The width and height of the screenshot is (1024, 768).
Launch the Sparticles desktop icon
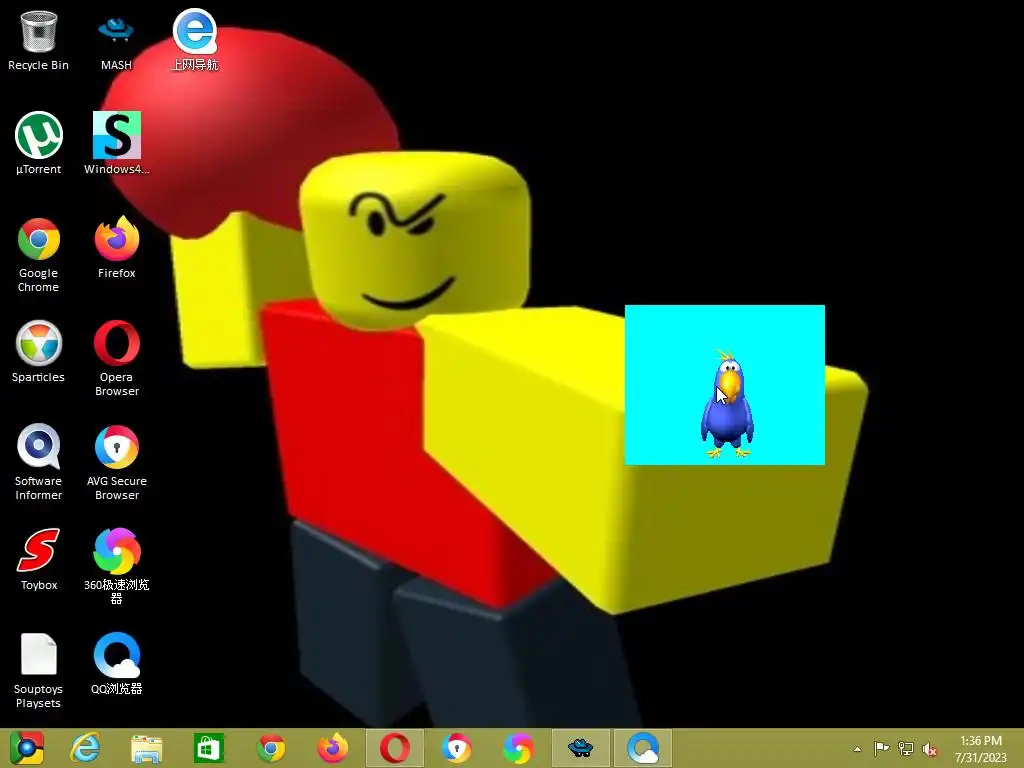point(39,352)
